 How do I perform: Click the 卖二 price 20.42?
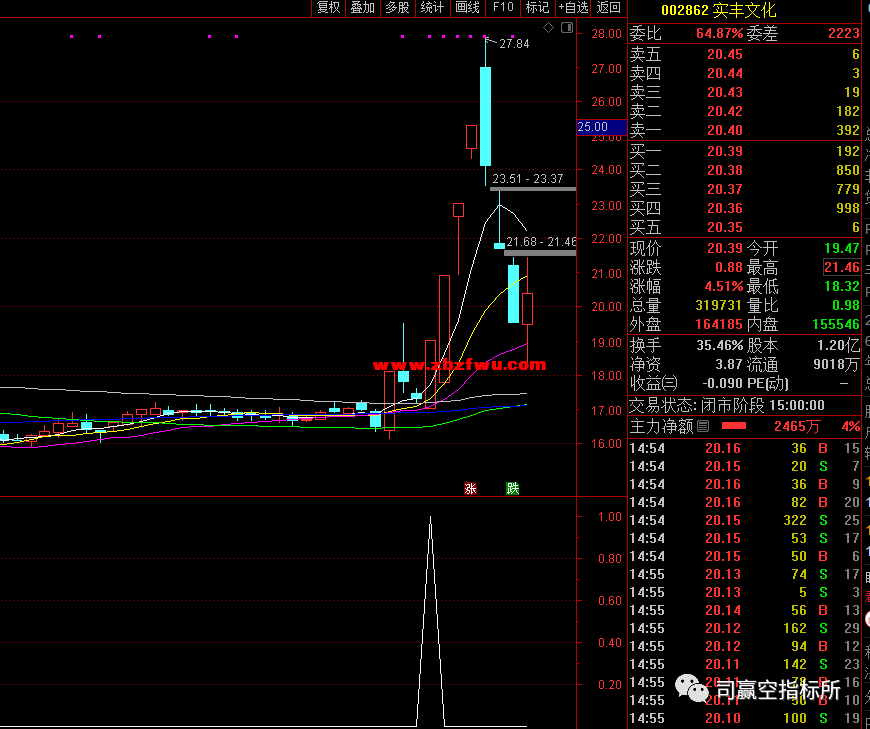click(725, 111)
